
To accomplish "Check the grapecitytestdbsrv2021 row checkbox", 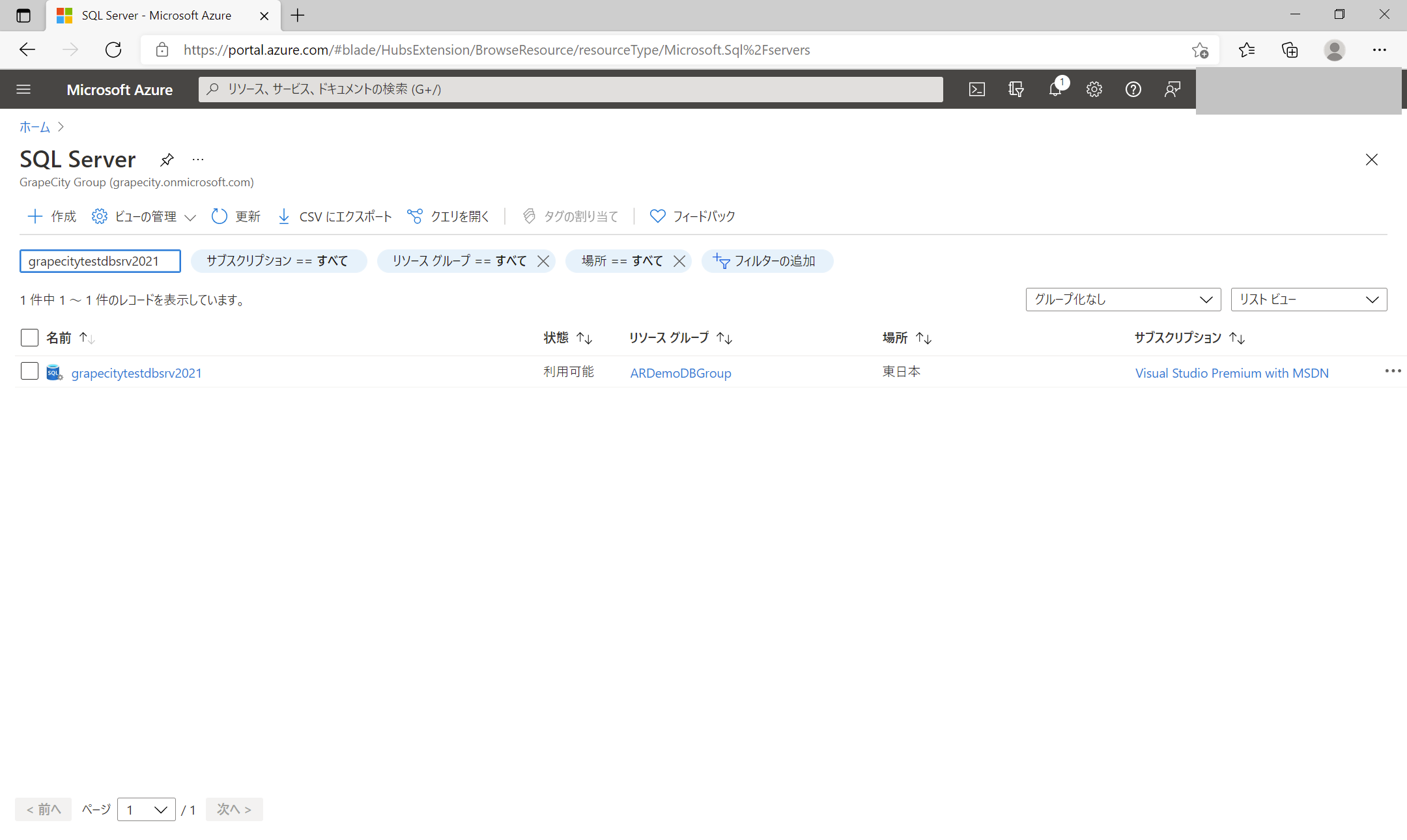I will pos(29,371).
